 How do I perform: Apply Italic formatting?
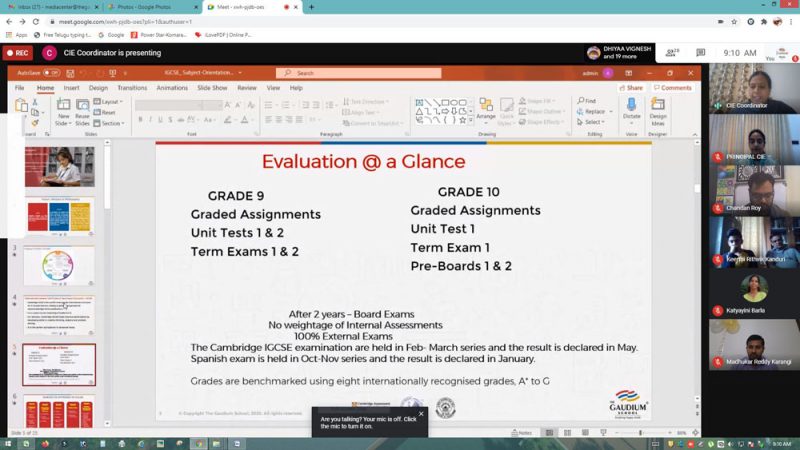pyautogui.click(x=151, y=119)
